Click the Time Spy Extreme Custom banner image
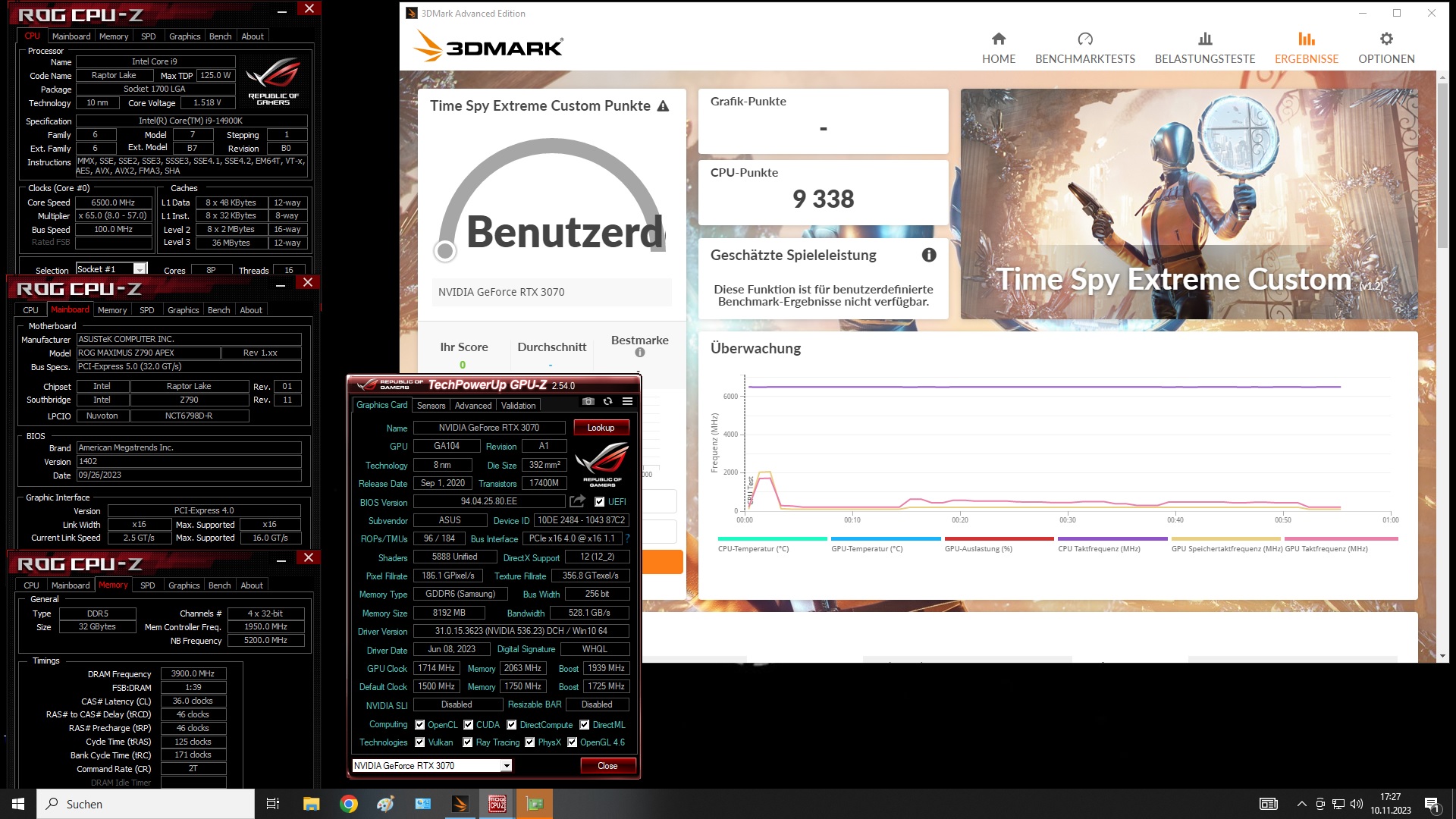1456x819 pixels. [1188, 204]
